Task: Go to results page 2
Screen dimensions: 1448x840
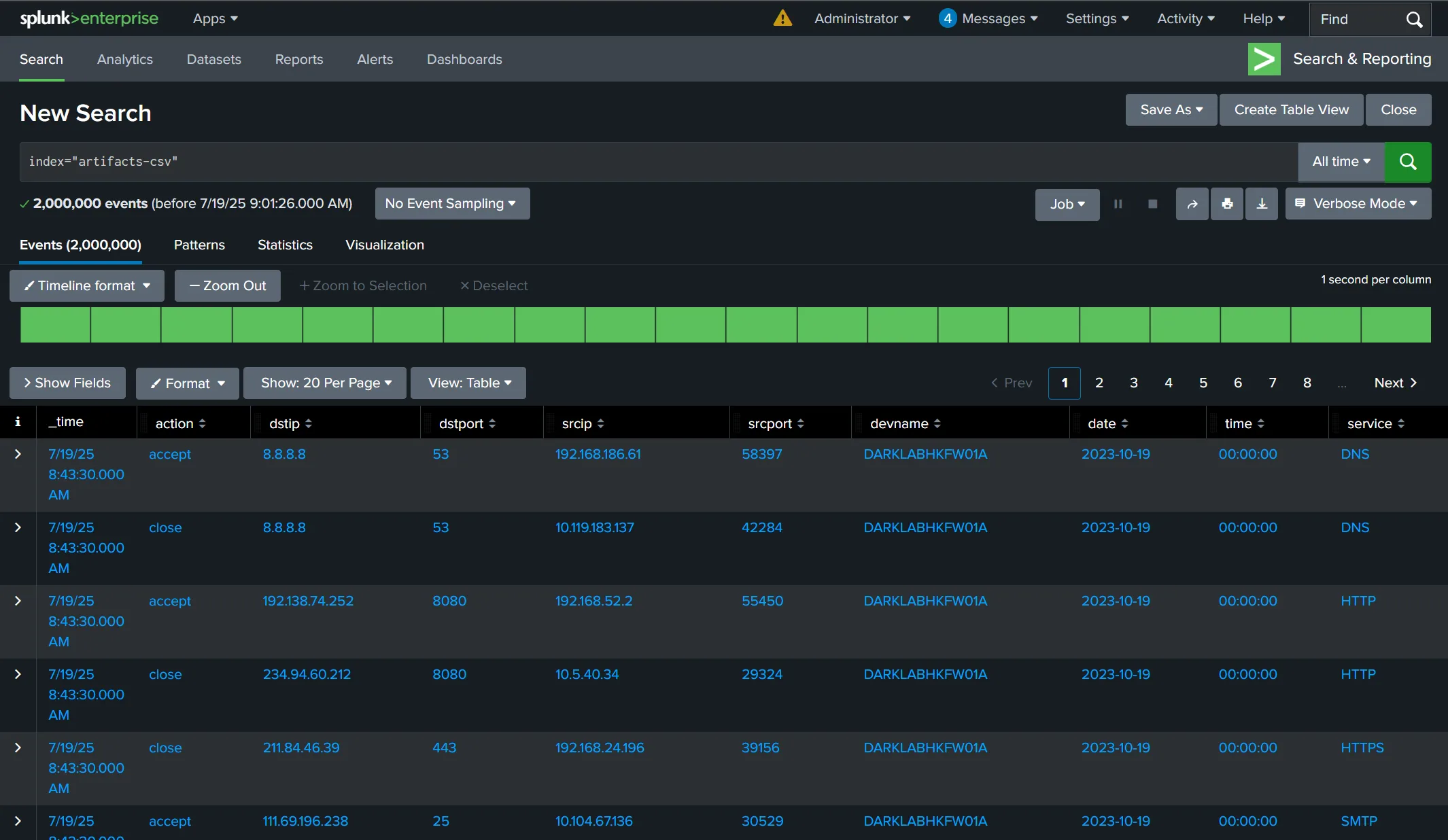Action: (1099, 383)
